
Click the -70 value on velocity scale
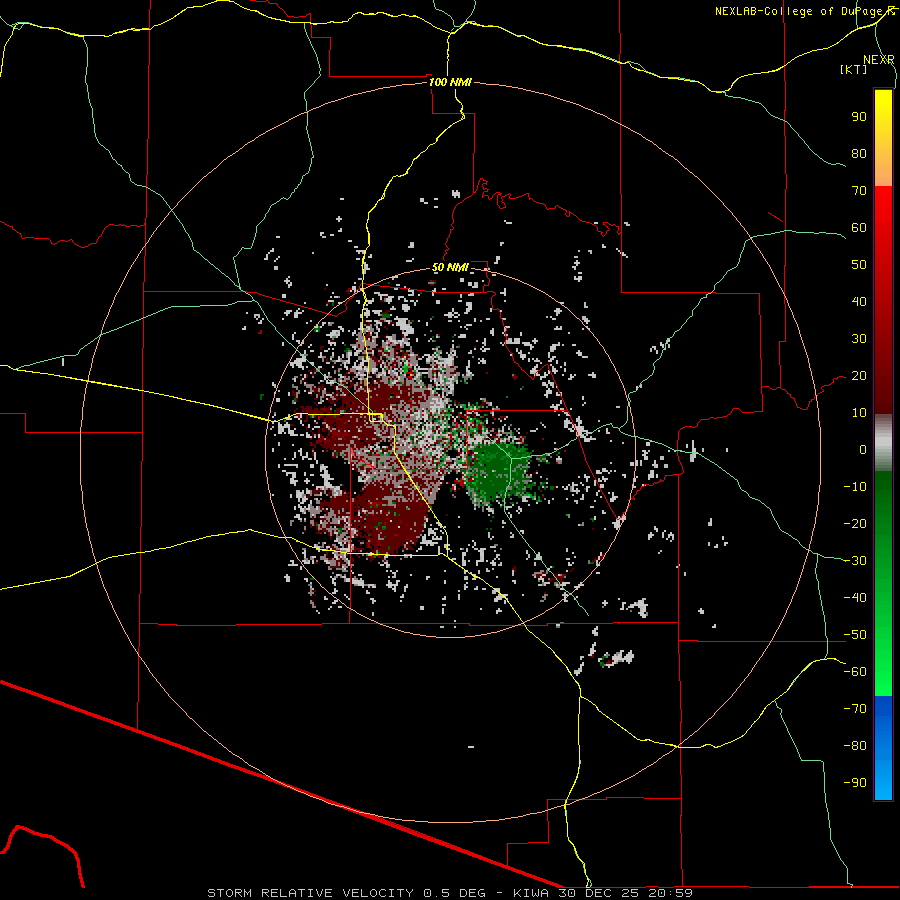tap(855, 709)
